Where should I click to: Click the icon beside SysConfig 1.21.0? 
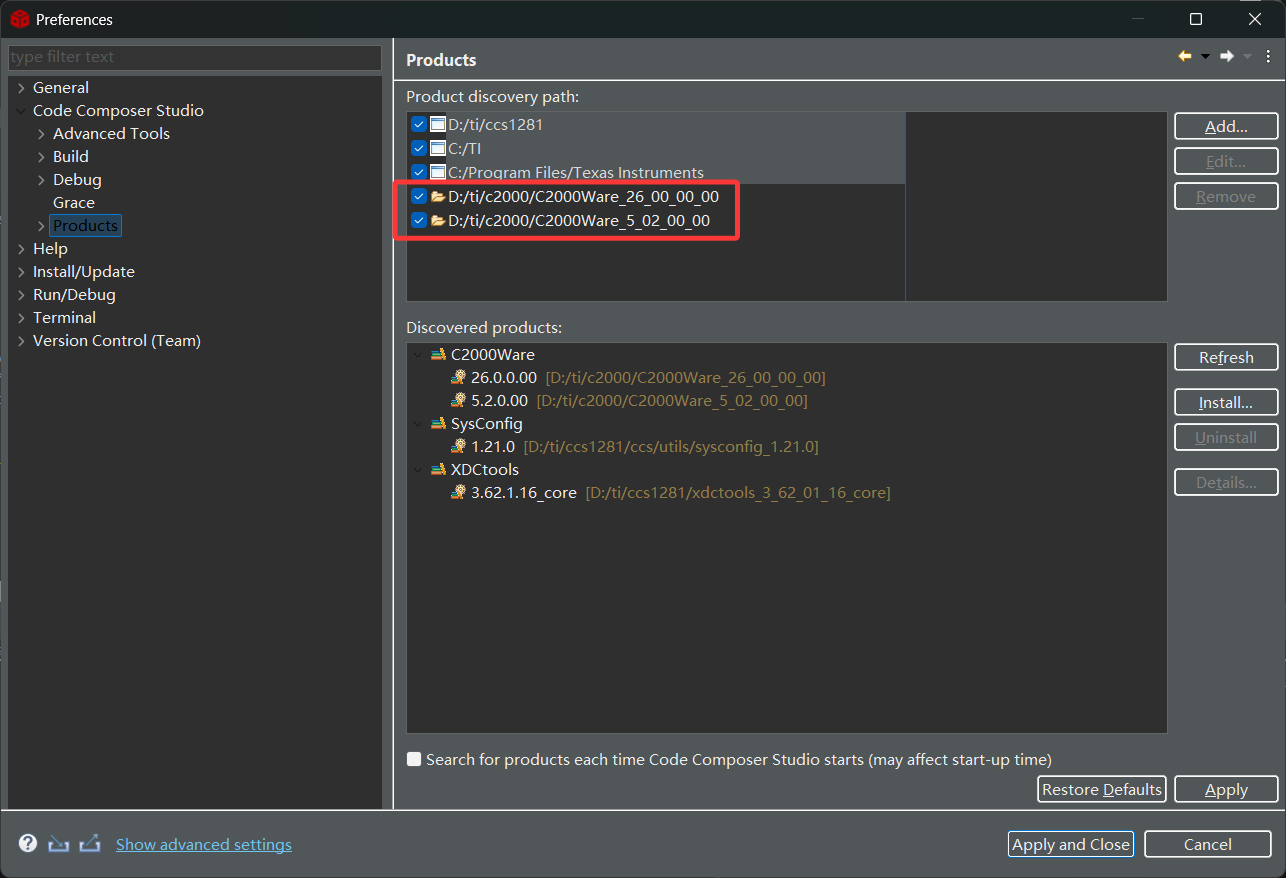459,447
